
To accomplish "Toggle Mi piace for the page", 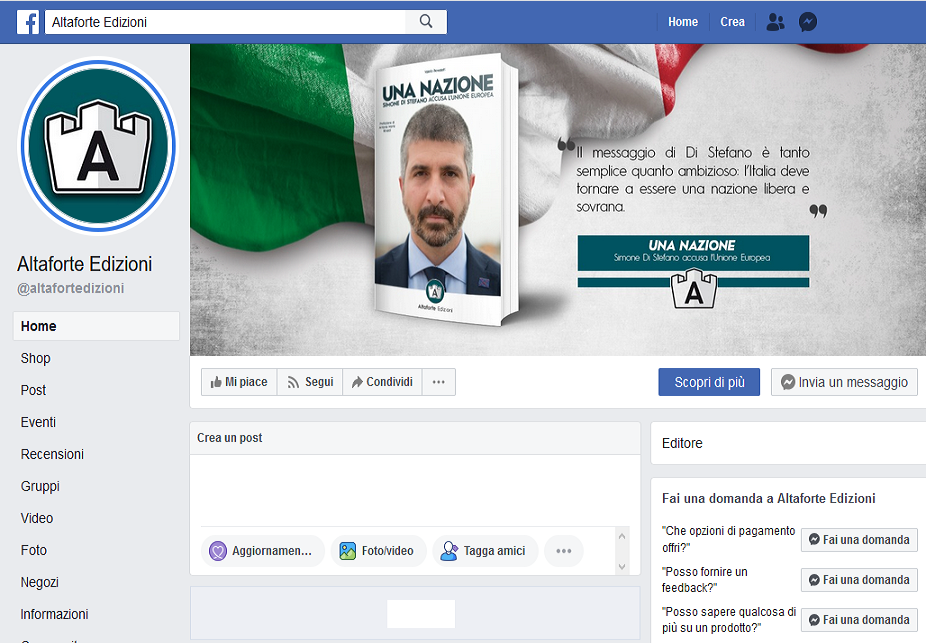I will pos(238,381).
